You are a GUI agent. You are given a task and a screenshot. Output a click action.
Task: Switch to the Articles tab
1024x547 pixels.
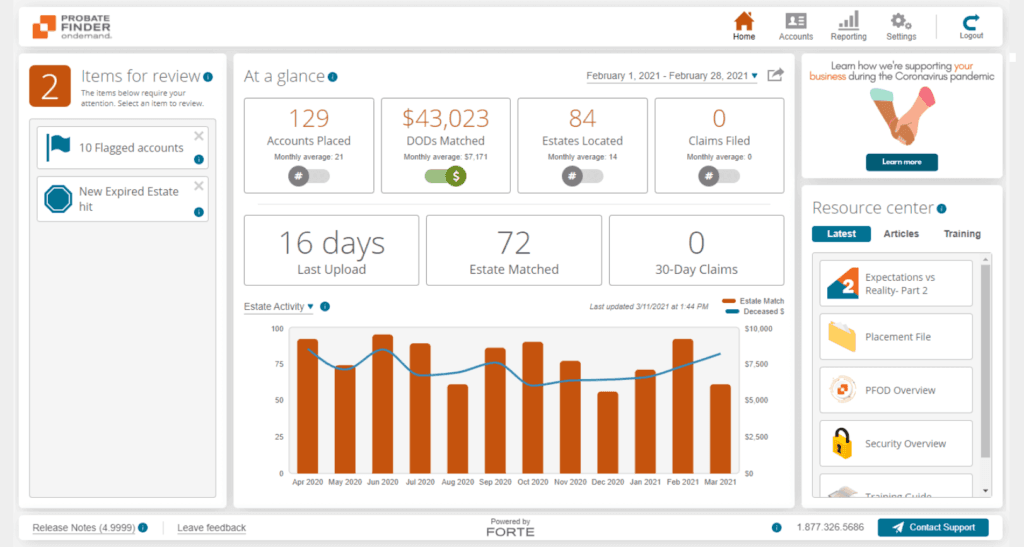coord(901,234)
